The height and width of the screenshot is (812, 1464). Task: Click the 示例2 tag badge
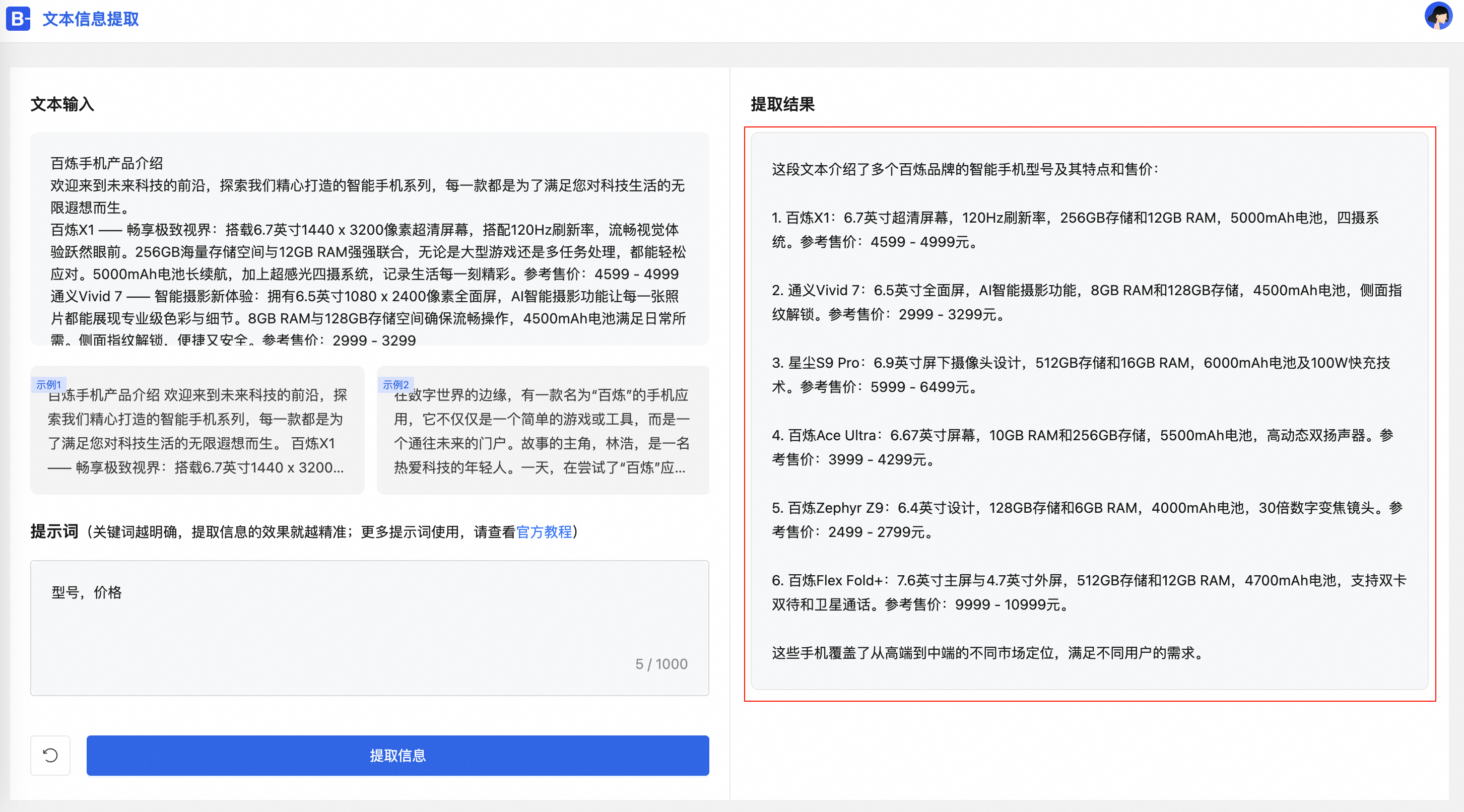pyautogui.click(x=395, y=385)
